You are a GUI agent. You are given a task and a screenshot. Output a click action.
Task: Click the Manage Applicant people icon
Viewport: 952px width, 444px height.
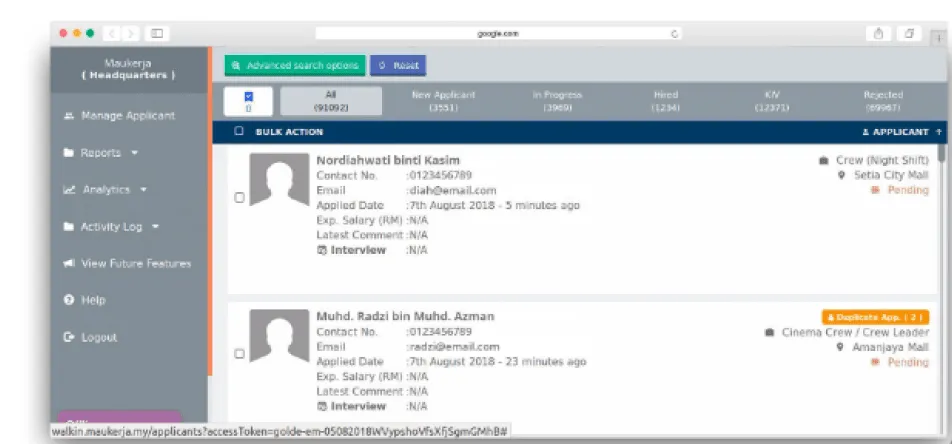click(x=69, y=115)
